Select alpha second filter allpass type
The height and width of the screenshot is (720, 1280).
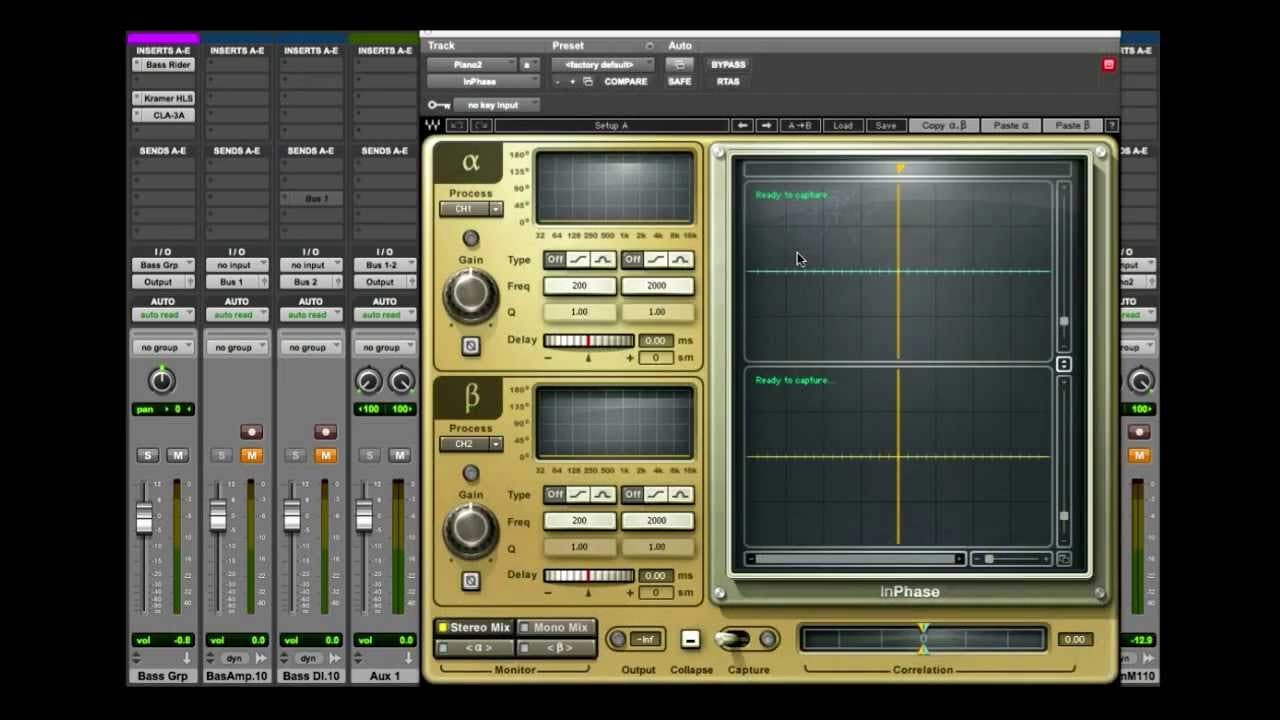coord(680,260)
